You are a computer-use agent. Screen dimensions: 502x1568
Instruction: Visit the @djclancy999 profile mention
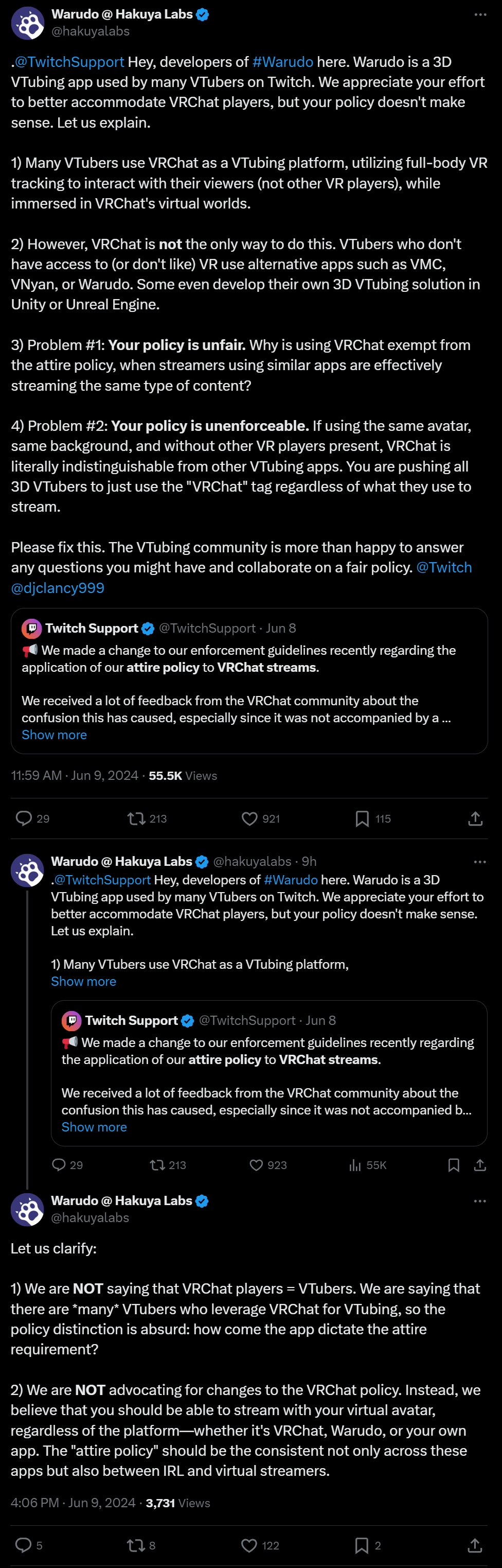click(x=58, y=588)
